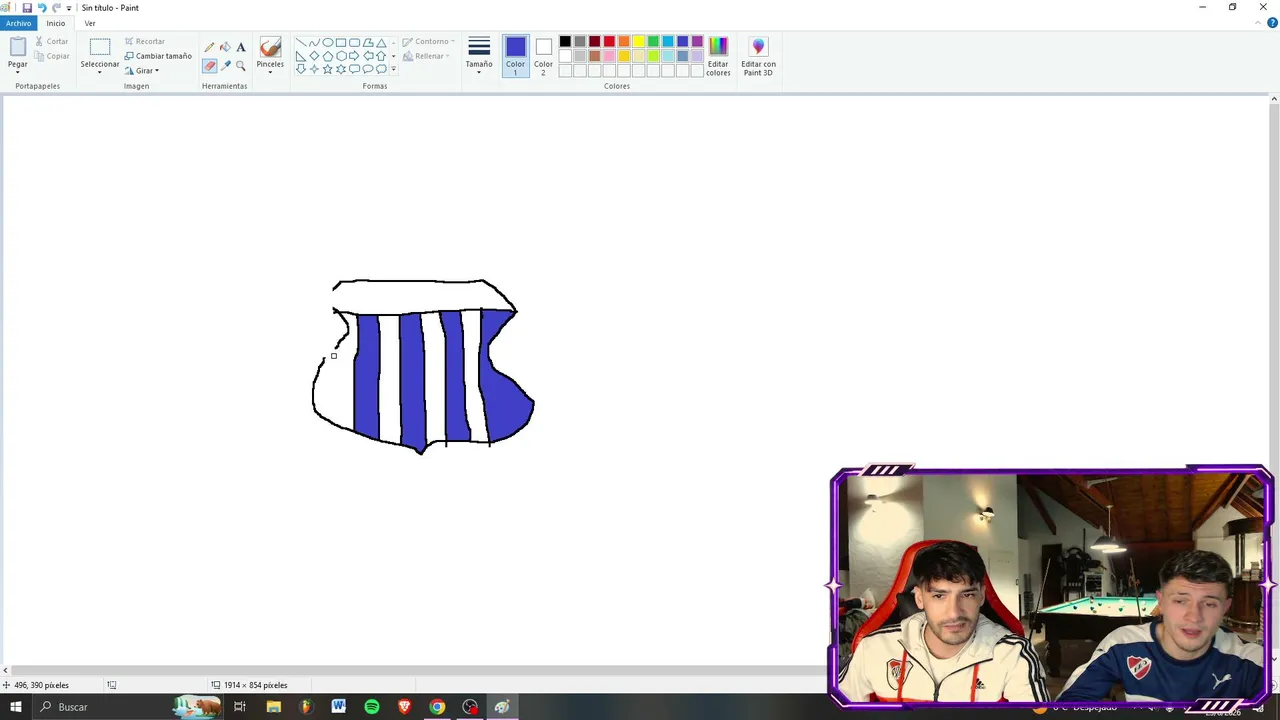Pick the white color swatch in palette
The width and height of the screenshot is (1280, 720).
pos(565,56)
